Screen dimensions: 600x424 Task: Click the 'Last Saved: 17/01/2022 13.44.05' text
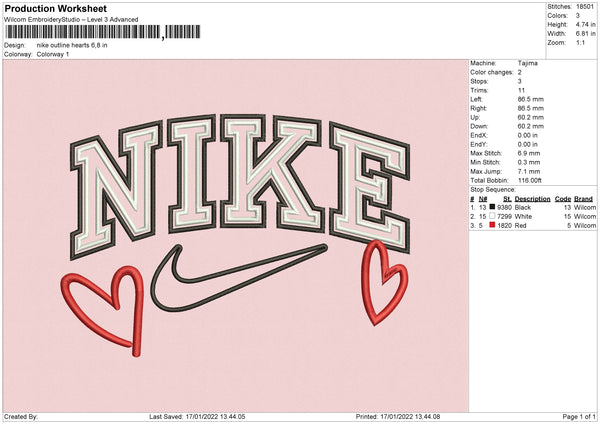tap(197, 417)
